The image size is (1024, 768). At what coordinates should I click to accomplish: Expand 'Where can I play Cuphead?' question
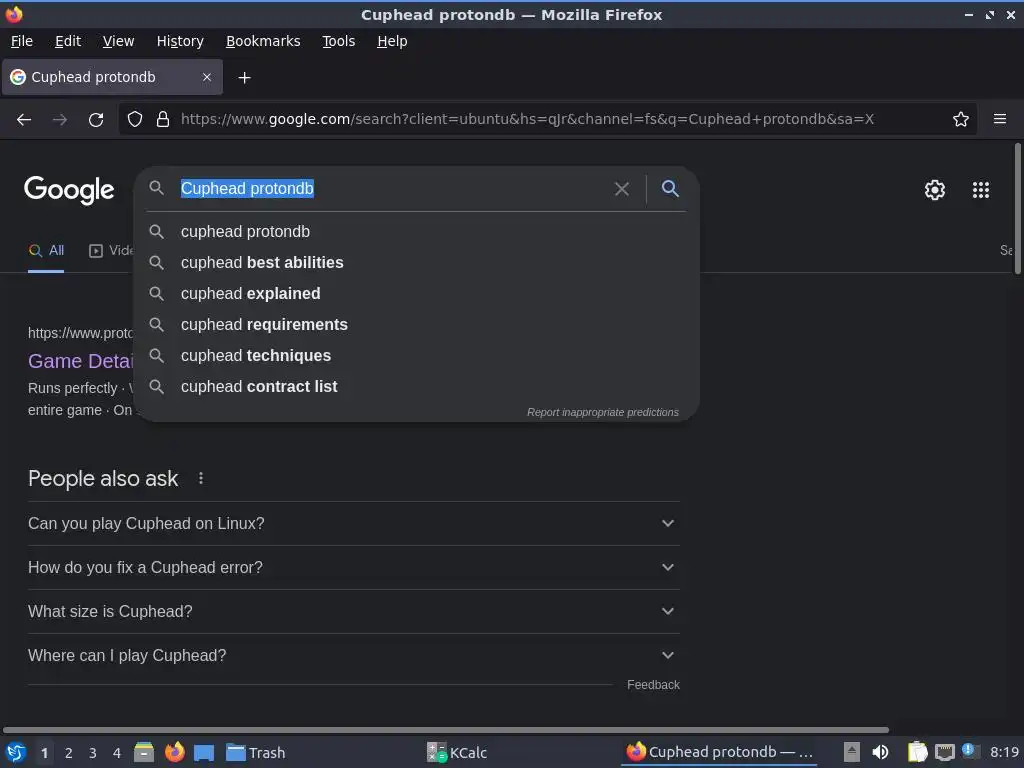353,656
